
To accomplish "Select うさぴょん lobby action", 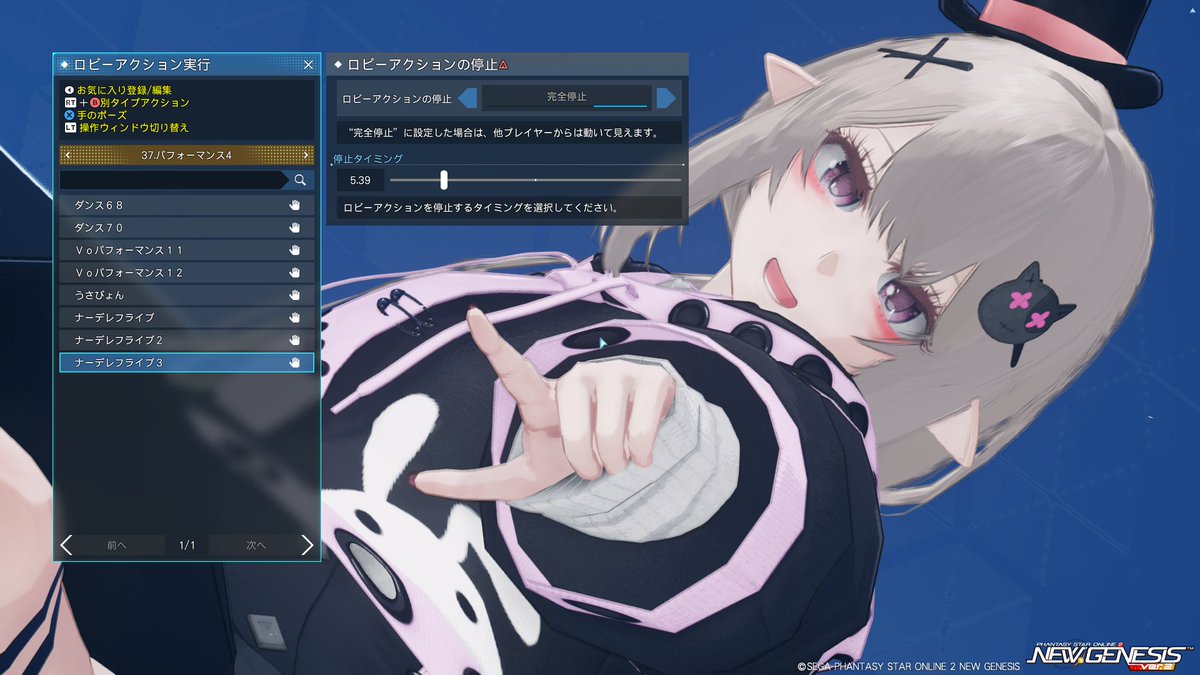I will click(187, 295).
